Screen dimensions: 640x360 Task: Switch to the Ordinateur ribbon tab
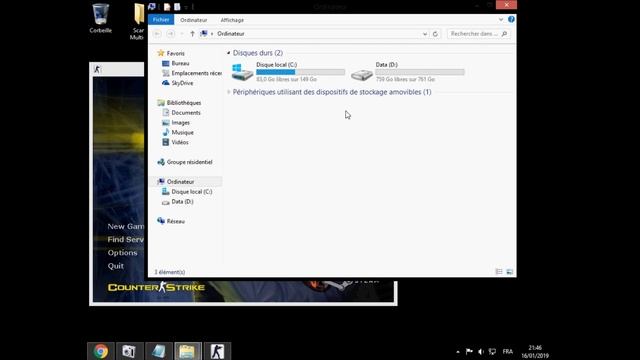point(193,20)
